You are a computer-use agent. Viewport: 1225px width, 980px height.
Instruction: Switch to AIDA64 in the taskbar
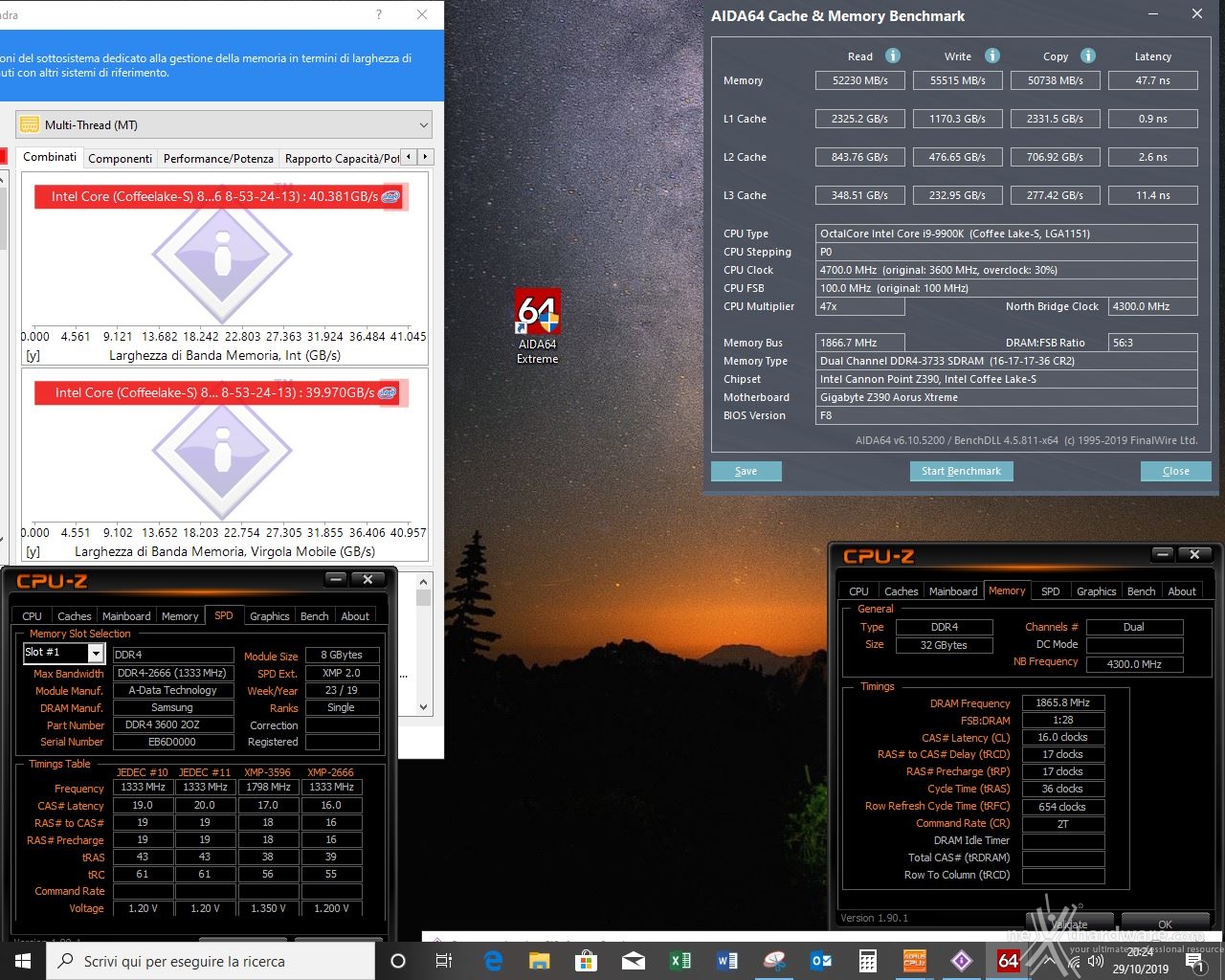[x=1008, y=961]
